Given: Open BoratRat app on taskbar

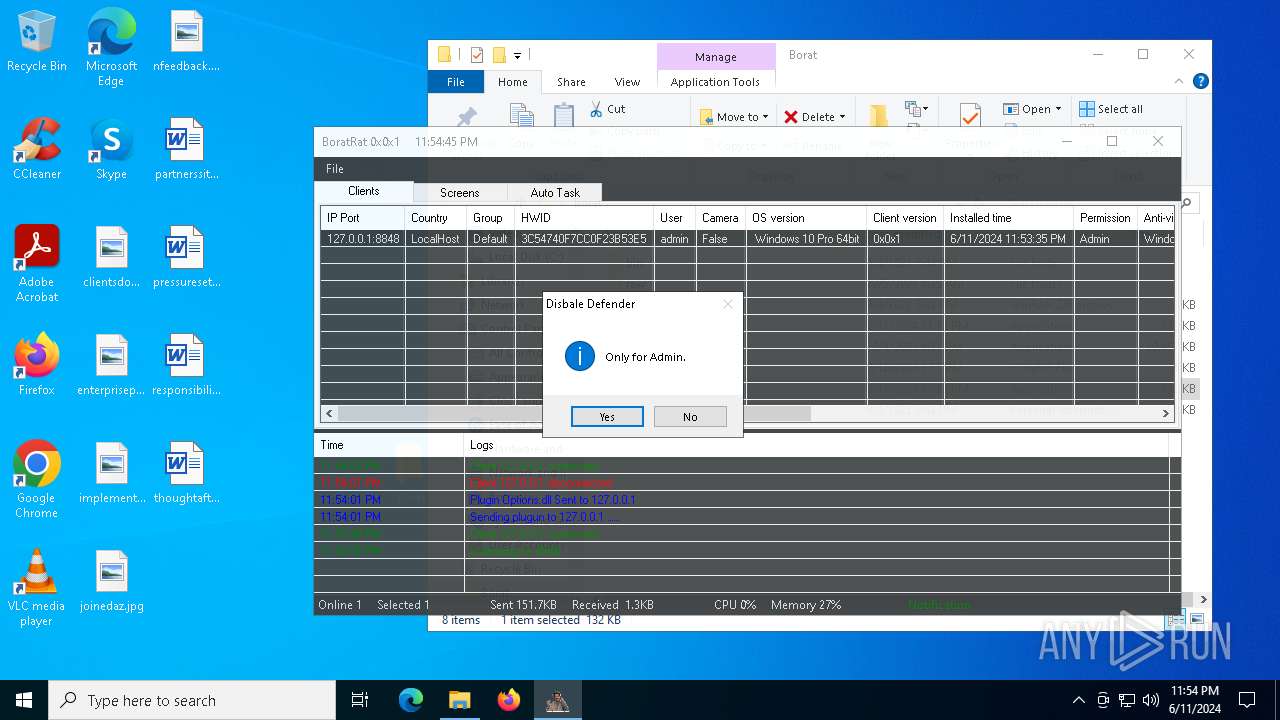Looking at the screenshot, I should [x=557, y=700].
